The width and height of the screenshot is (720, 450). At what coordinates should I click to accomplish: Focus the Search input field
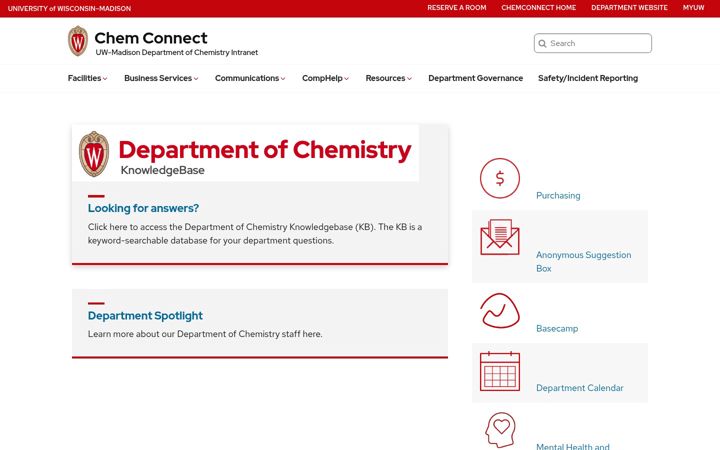(592, 43)
